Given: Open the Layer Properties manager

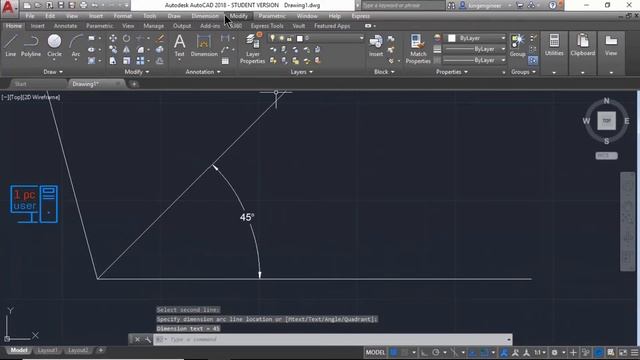Looking at the screenshot, I should [252, 49].
